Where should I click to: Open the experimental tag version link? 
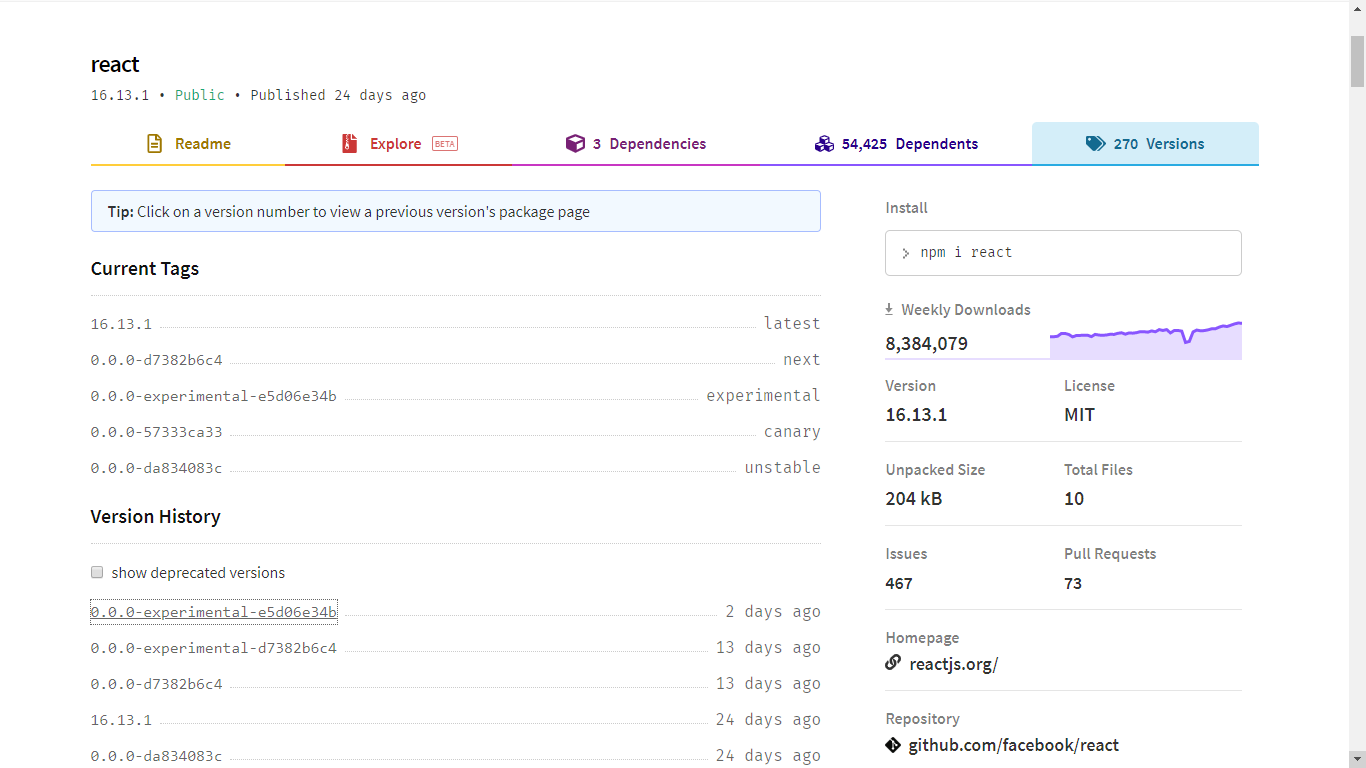(x=213, y=396)
